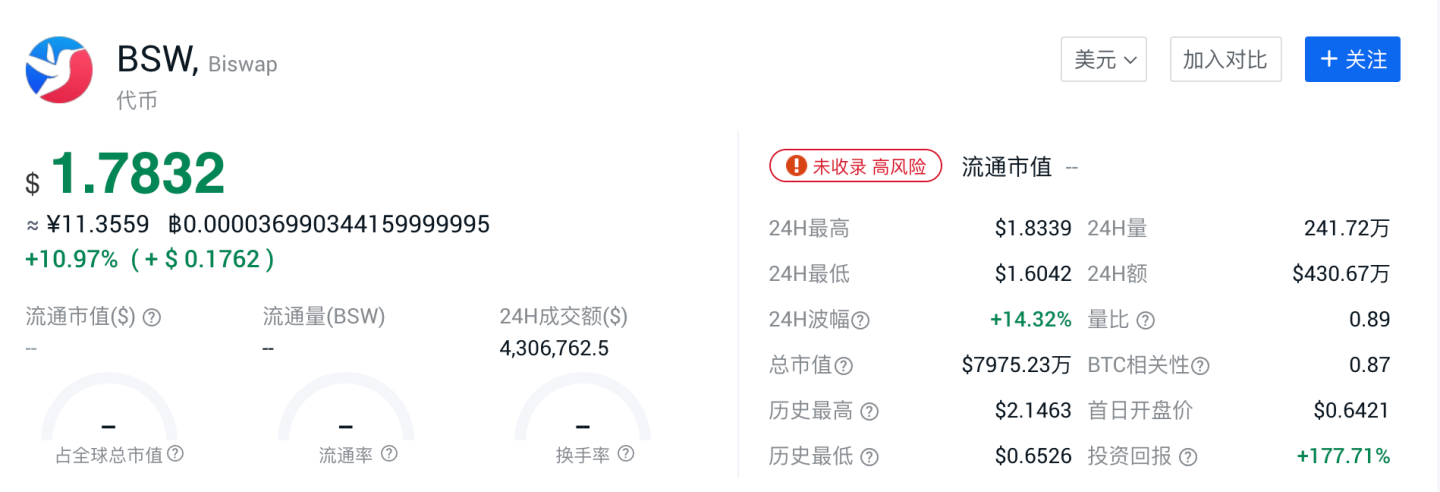Click the 1.7832 price value
This screenshot has height=492, width=1440.
[x=138, y=174]
